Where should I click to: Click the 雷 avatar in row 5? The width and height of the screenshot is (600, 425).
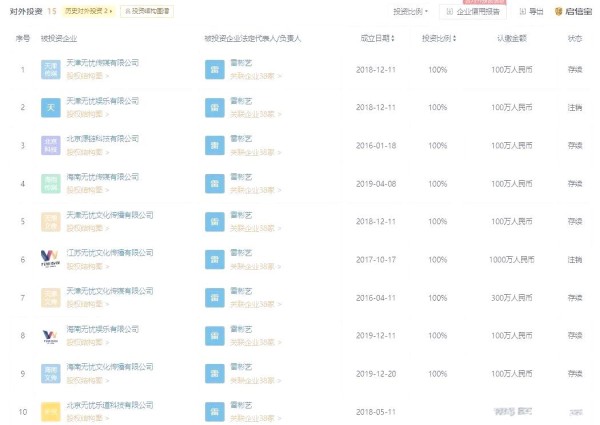215,221
